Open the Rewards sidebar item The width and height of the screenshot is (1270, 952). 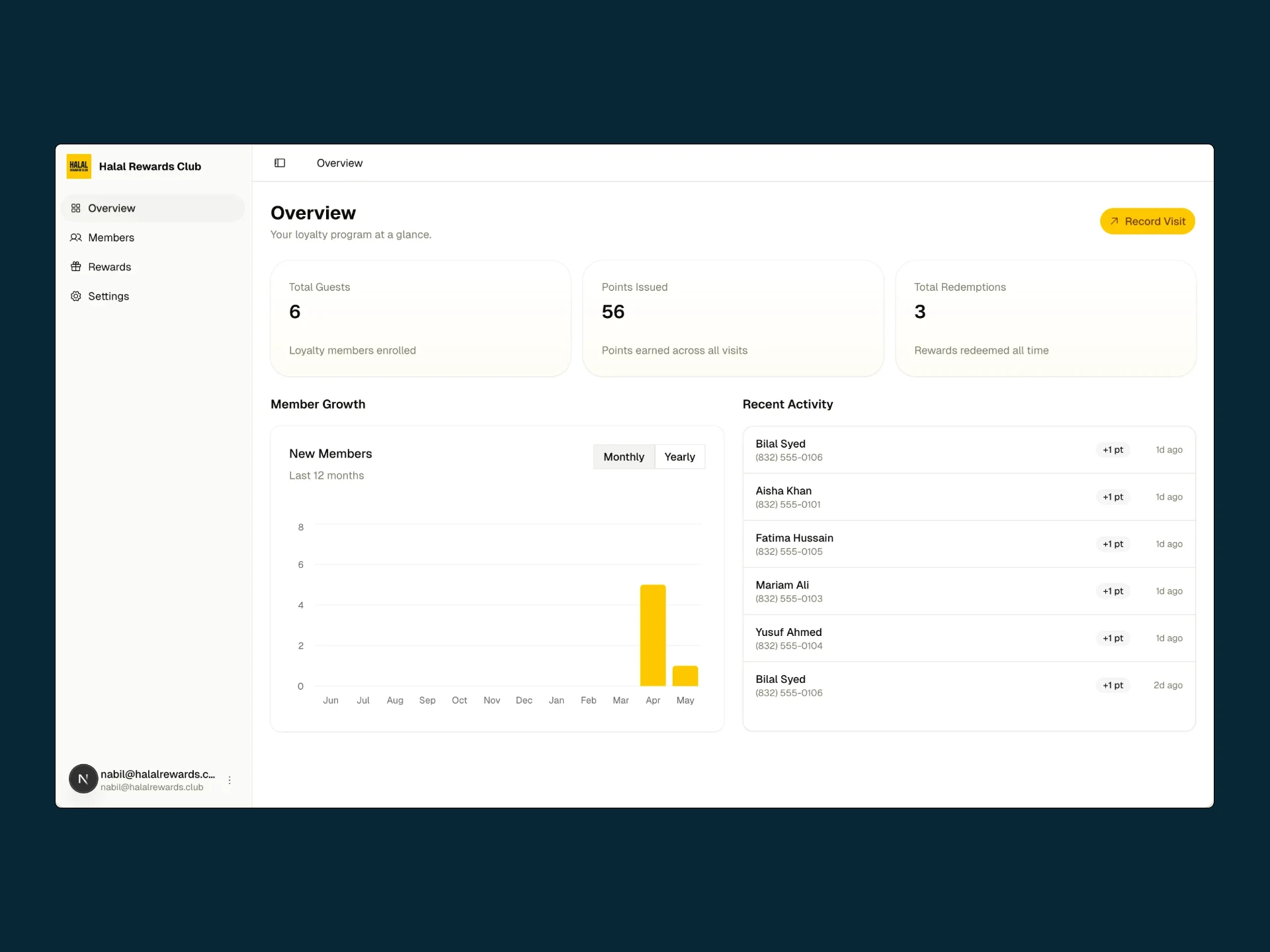point(153,266)
